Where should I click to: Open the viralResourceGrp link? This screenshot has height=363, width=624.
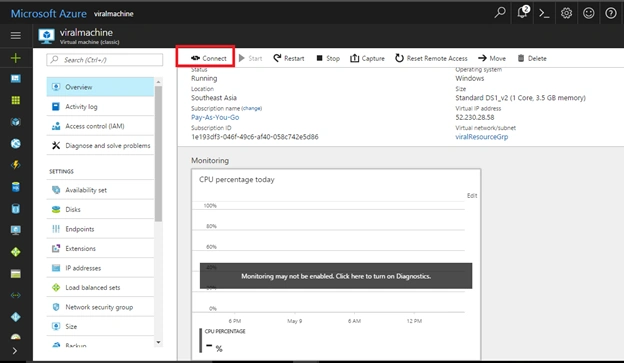coord(482,137)
